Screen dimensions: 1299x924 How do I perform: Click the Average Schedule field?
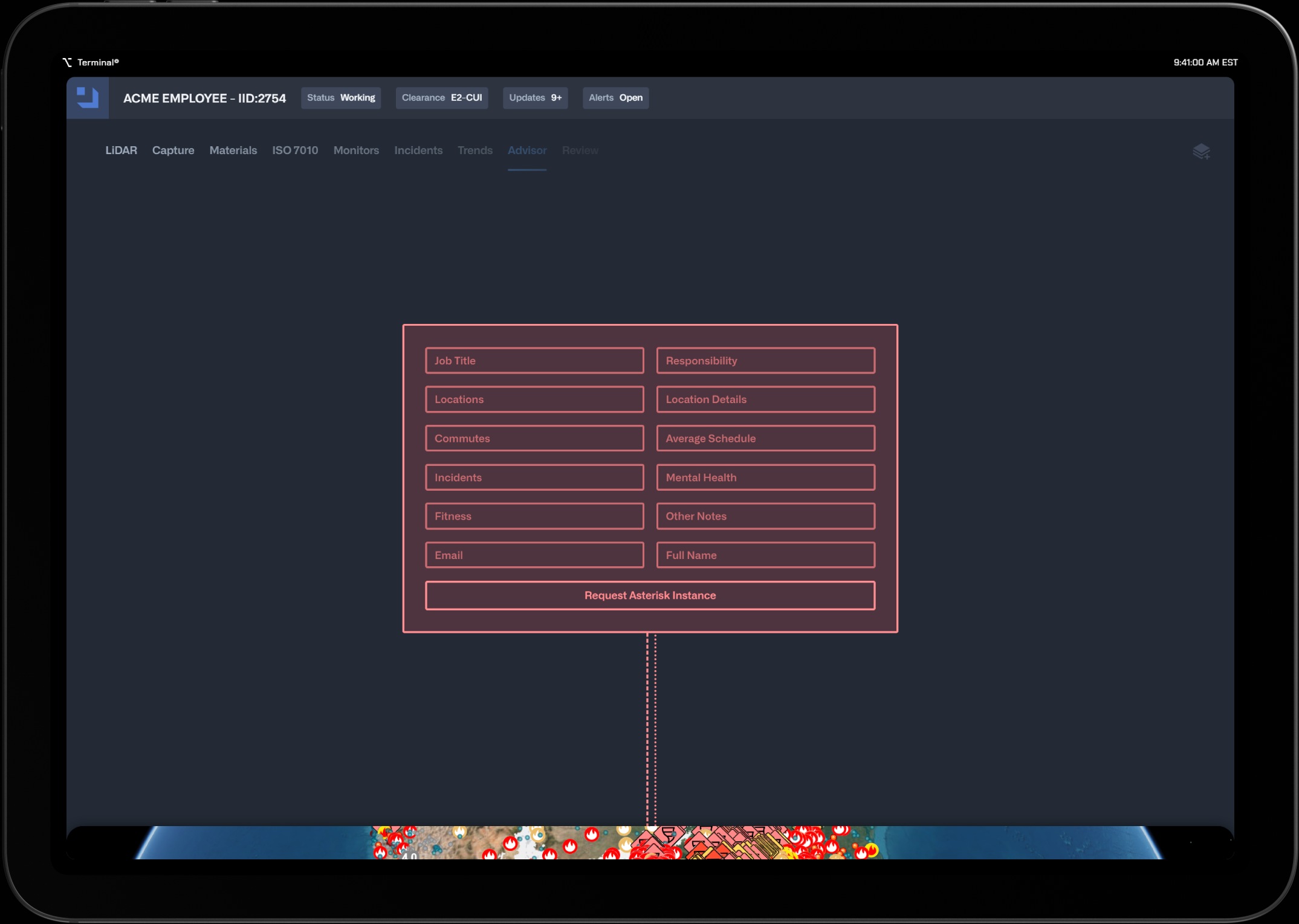pyautogui.click(x=765, y=439)
